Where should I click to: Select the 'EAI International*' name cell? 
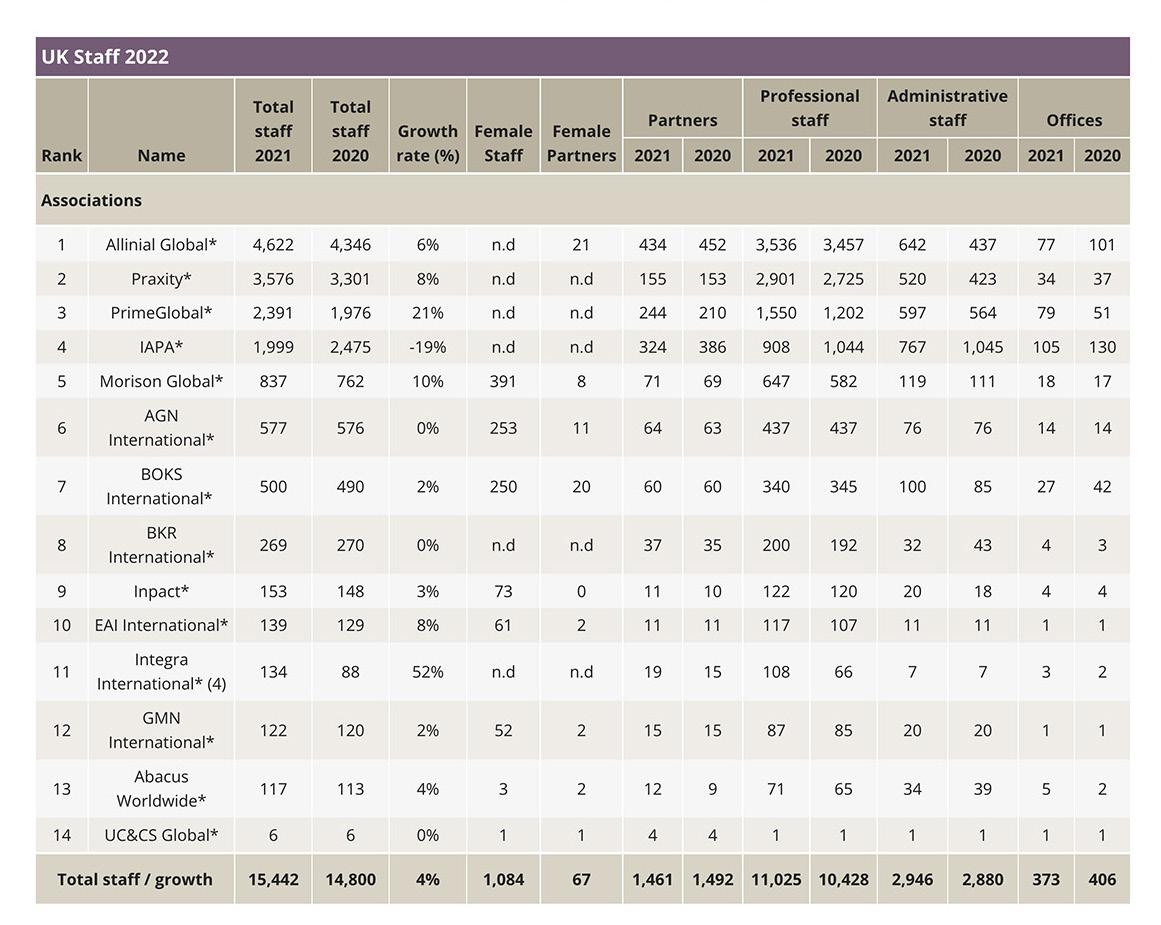161,625
